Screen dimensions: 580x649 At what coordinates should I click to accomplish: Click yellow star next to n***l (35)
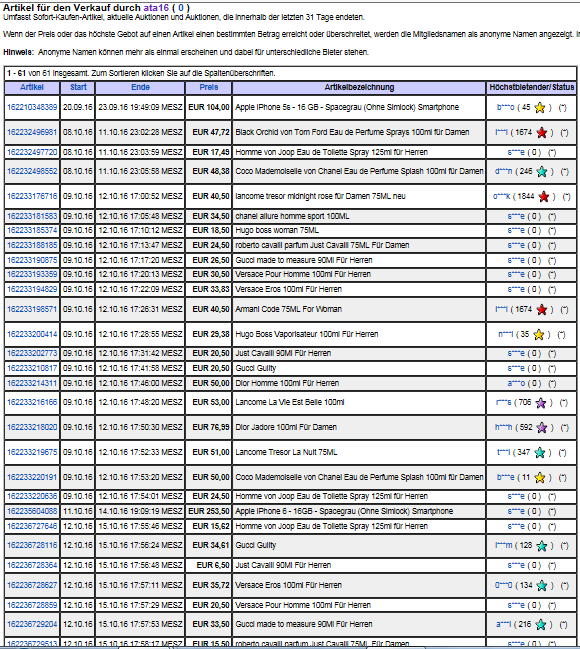538,334
